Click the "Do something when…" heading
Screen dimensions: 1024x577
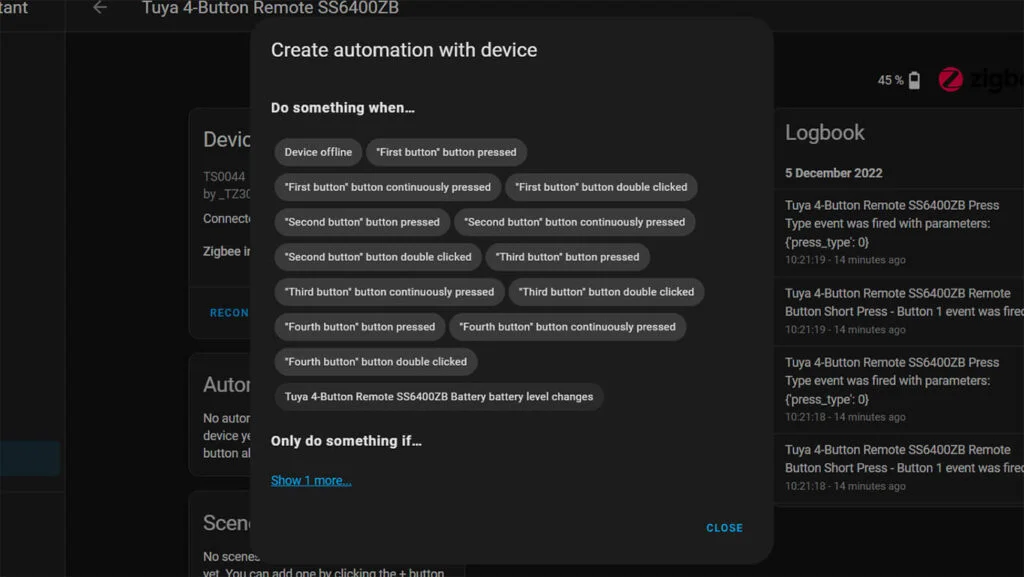[343, 108]
